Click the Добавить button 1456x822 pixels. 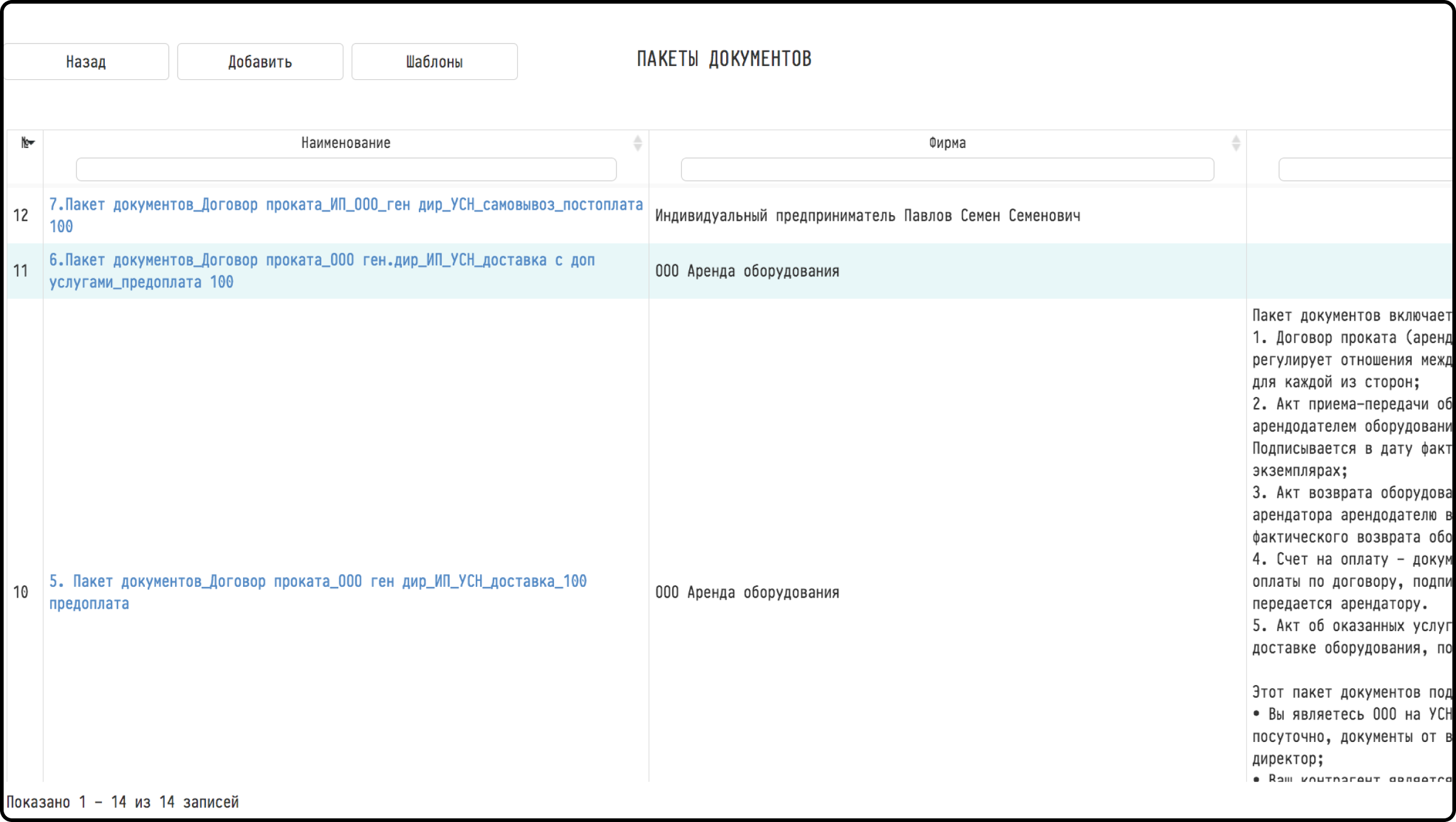(x=260, y=61)
